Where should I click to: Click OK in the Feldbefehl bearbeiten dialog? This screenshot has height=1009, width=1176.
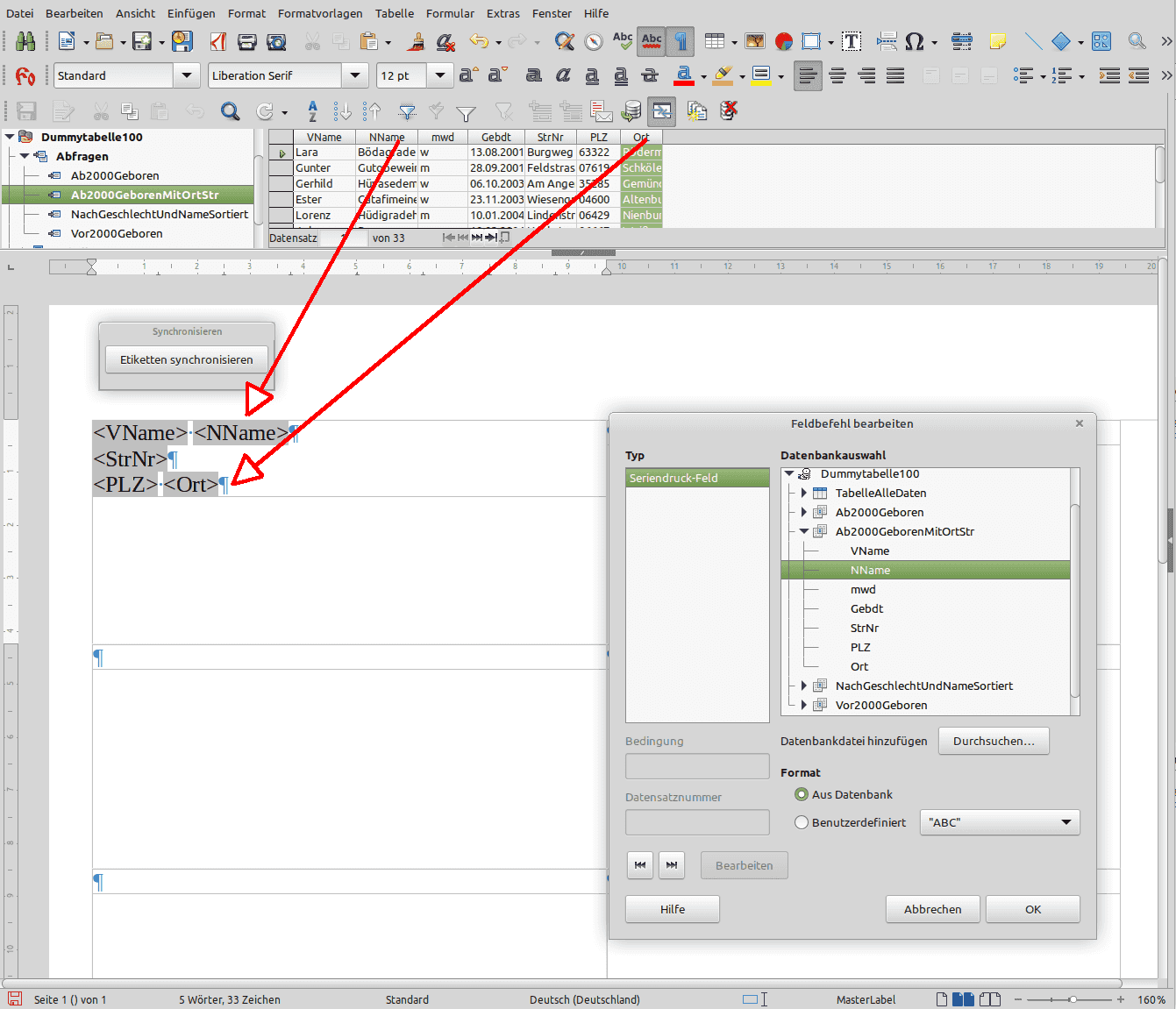pos(1033,909)
